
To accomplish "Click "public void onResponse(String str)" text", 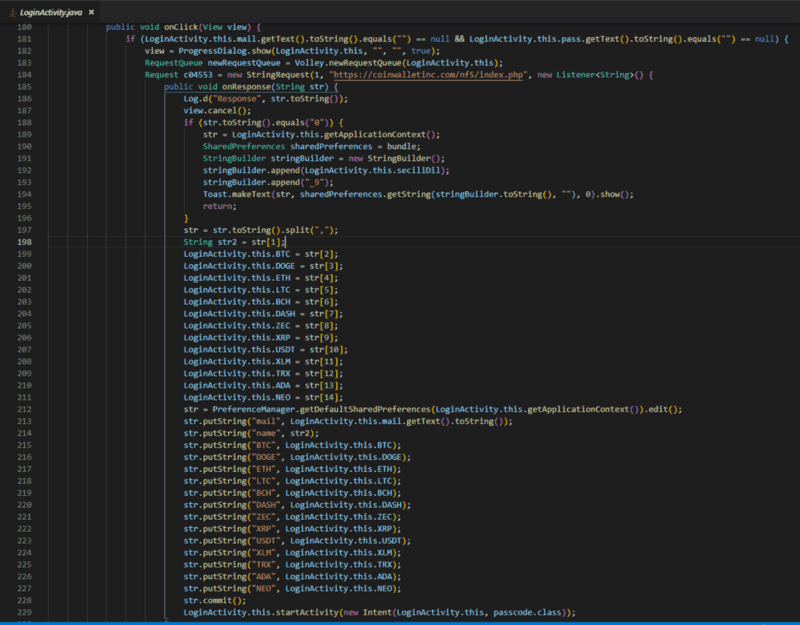I will pos(246,87).
